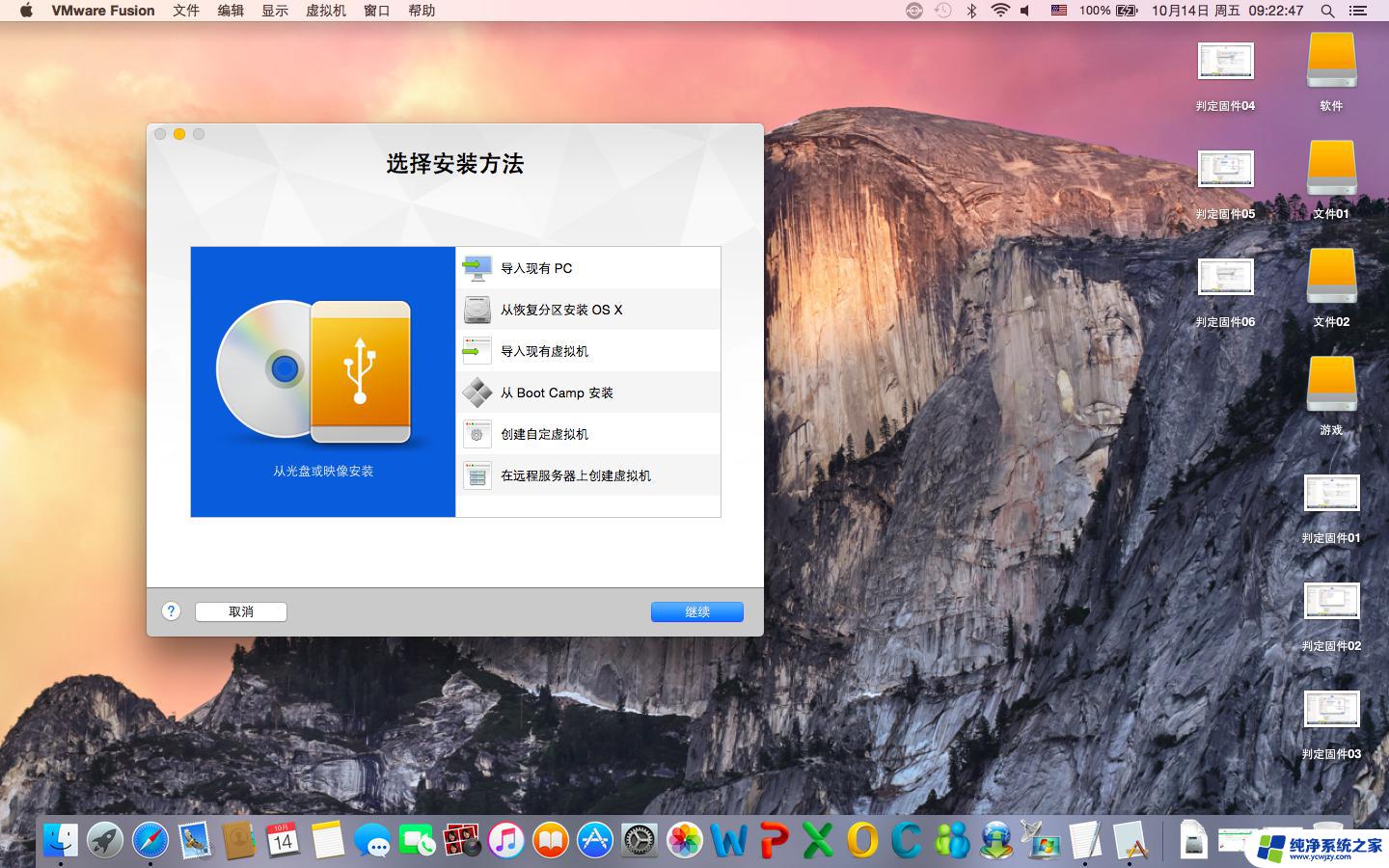Open the 编辑 menu
This screenshot has height=868, width=1389.
(x=231, y=11)
